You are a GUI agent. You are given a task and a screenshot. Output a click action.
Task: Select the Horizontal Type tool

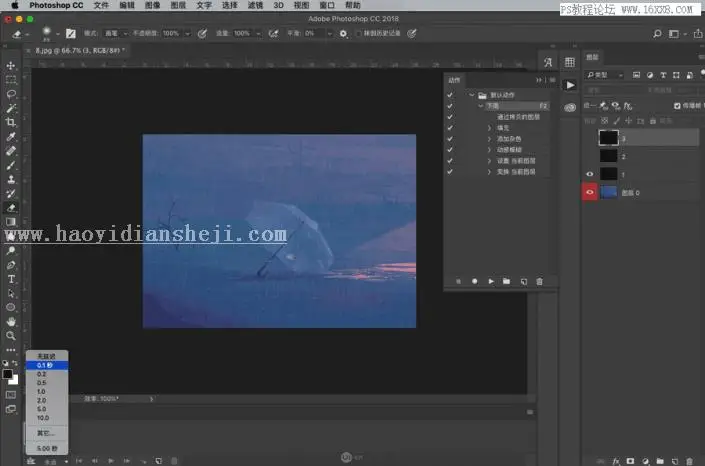tap(11, 279)
